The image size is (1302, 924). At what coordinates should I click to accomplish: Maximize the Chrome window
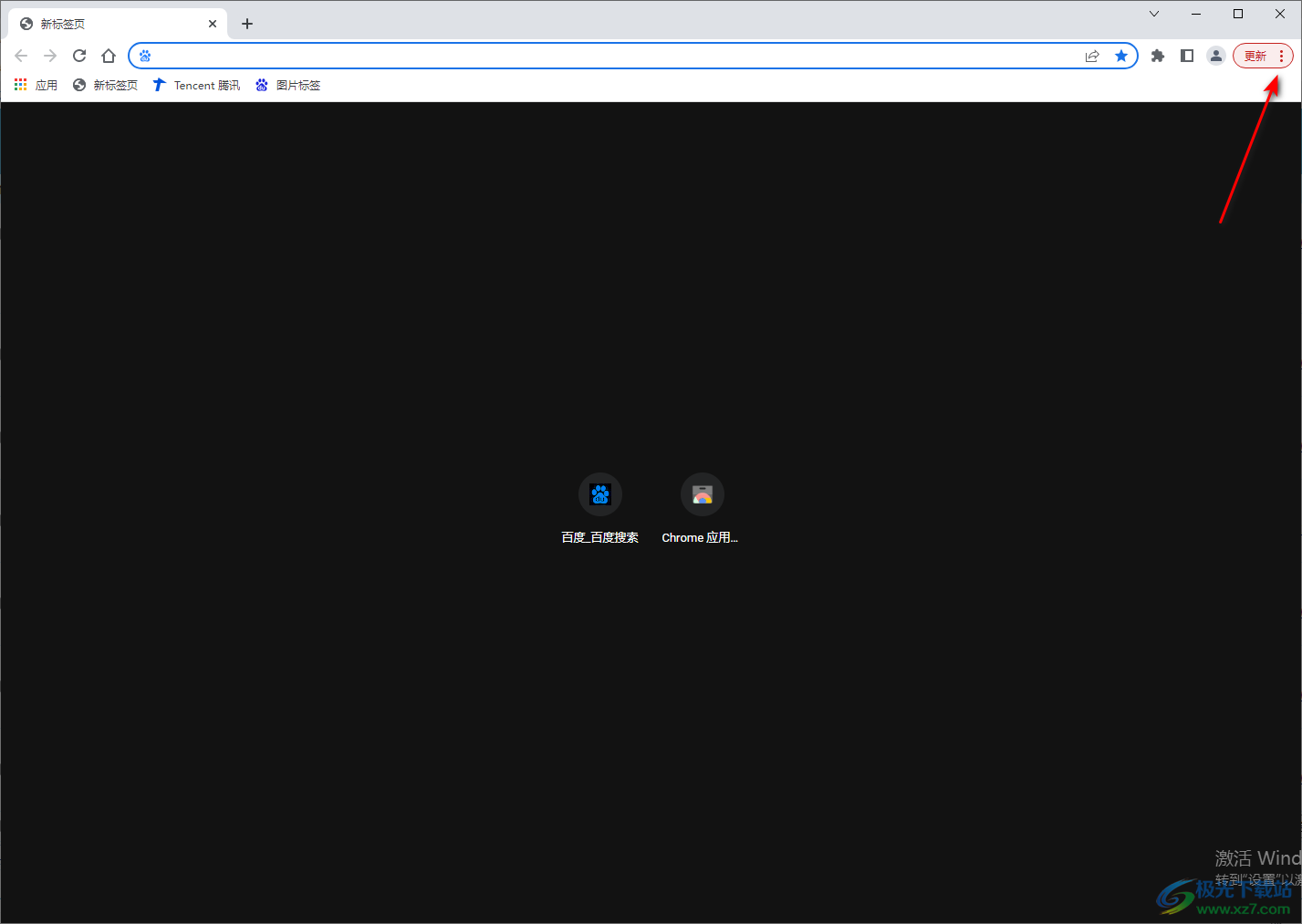1238,14
